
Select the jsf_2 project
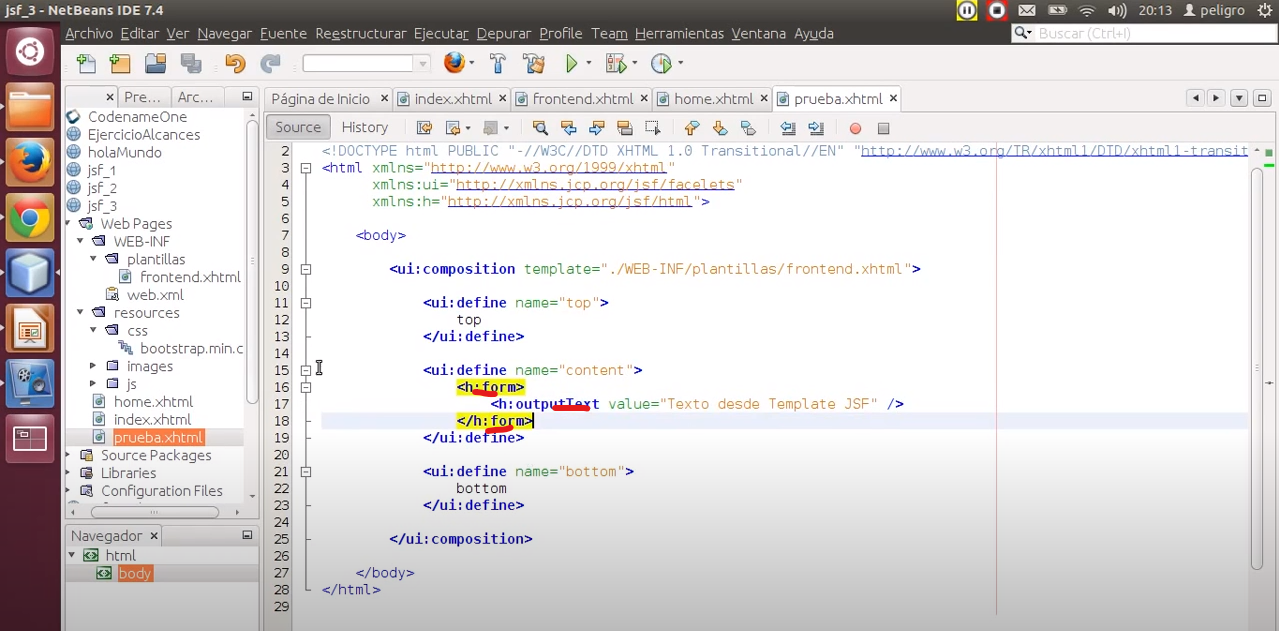[x=102, y=188]
